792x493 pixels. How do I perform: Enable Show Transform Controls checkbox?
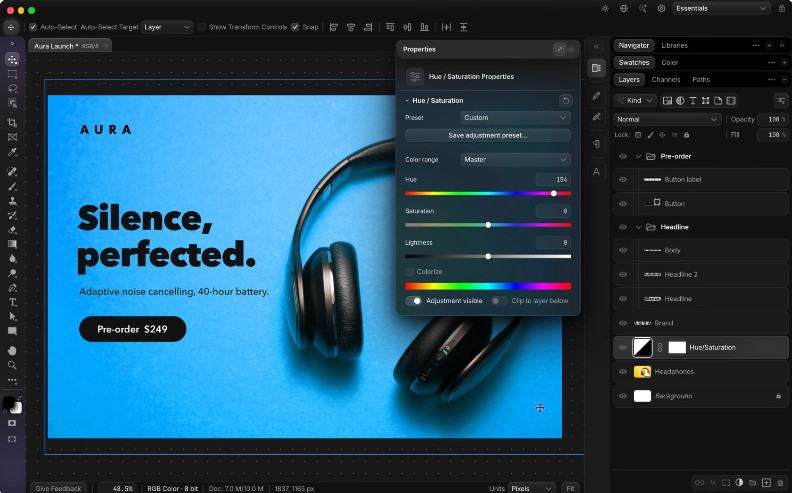[202, 27]
